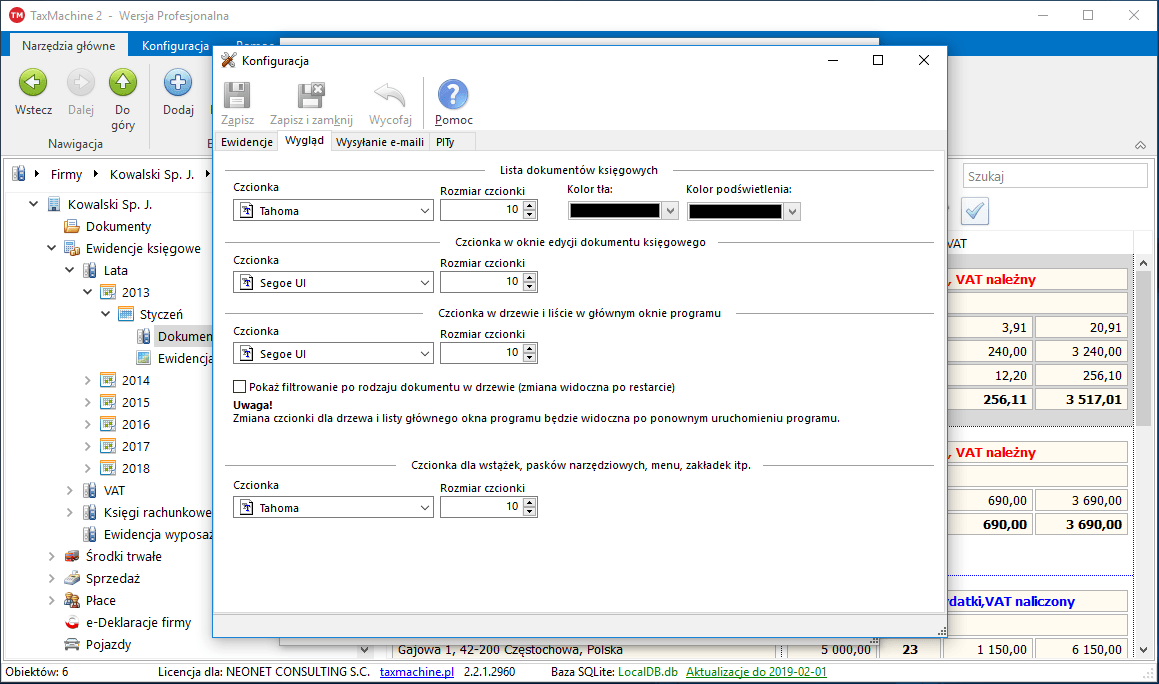Screen dimensions: 1159x684
Task: Click the Wstecz back arrow icon
Action: 33,84
